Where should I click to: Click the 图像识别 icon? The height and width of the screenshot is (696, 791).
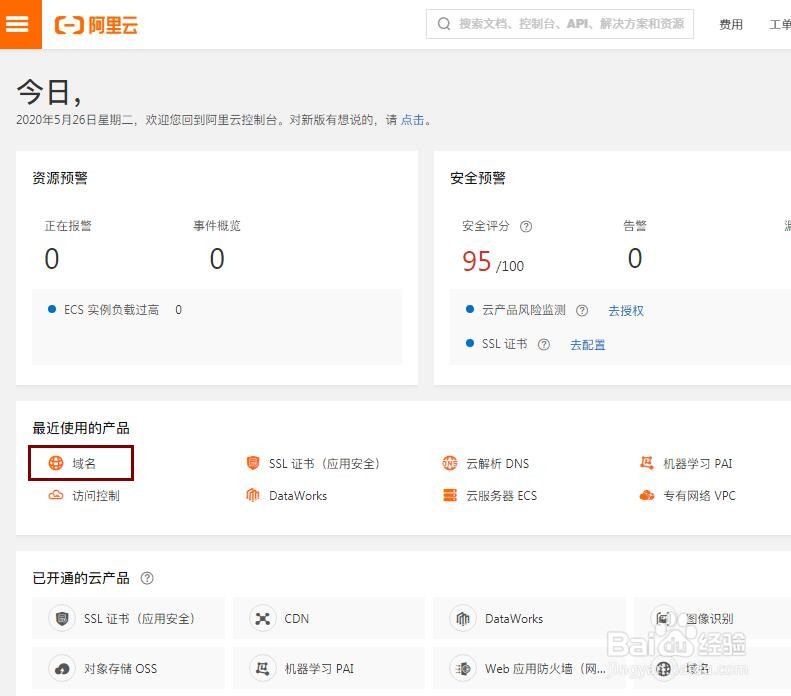[663, 618]
